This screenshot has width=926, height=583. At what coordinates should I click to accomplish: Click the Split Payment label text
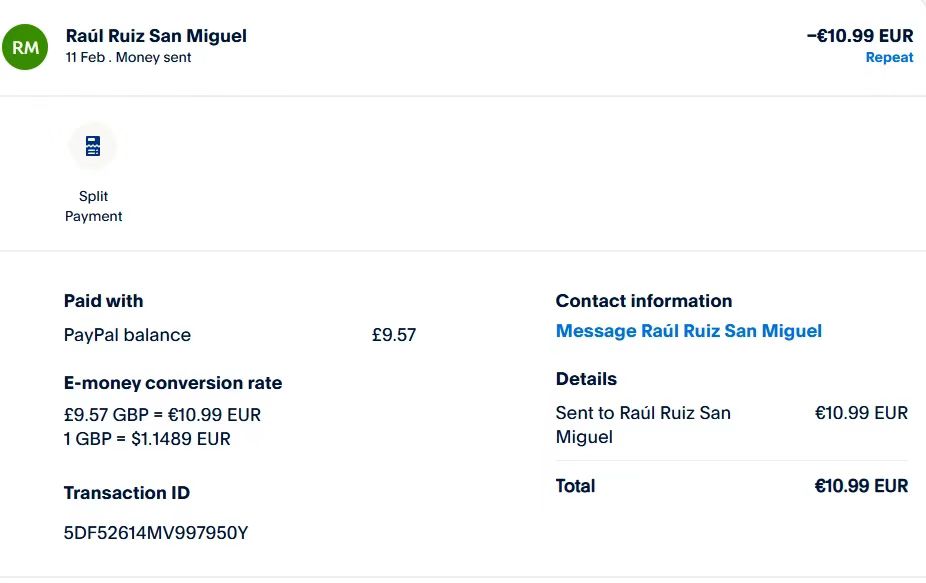(93, 206)
